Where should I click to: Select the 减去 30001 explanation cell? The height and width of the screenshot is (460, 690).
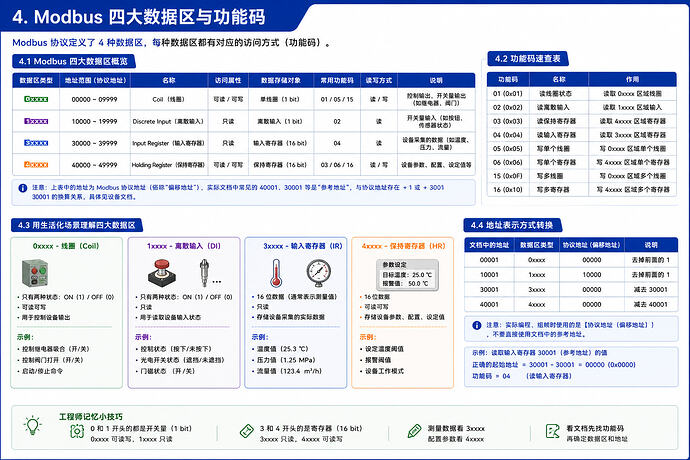650,290
